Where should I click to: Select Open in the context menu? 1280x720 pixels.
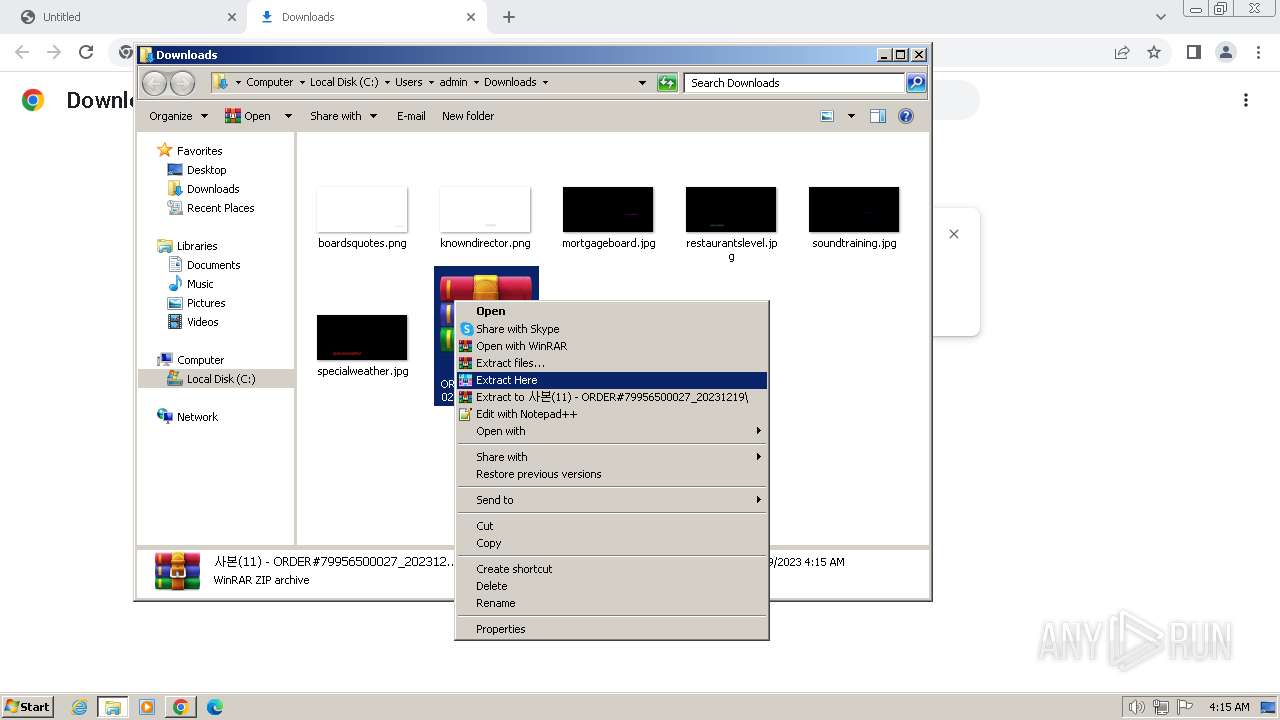(611, 311)
